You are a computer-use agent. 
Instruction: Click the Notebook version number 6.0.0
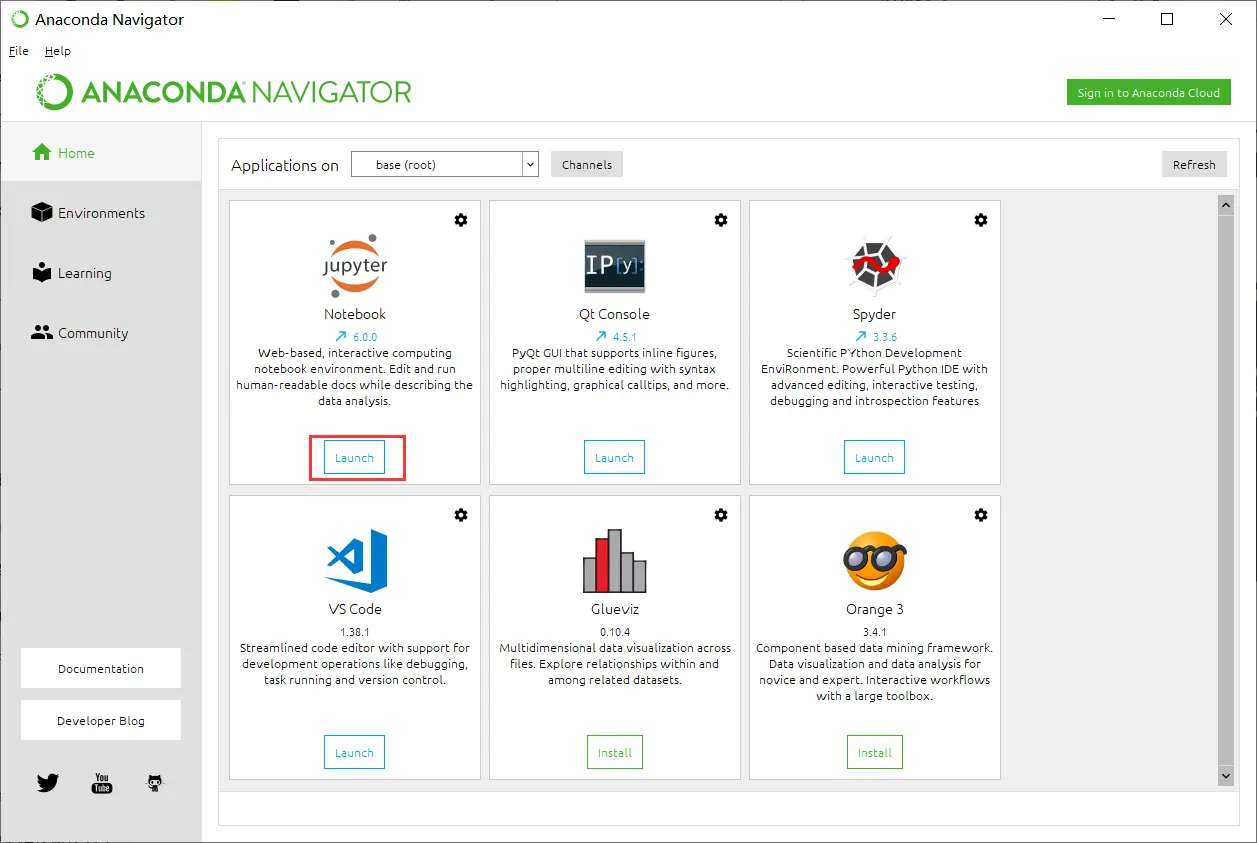[365, 337]
